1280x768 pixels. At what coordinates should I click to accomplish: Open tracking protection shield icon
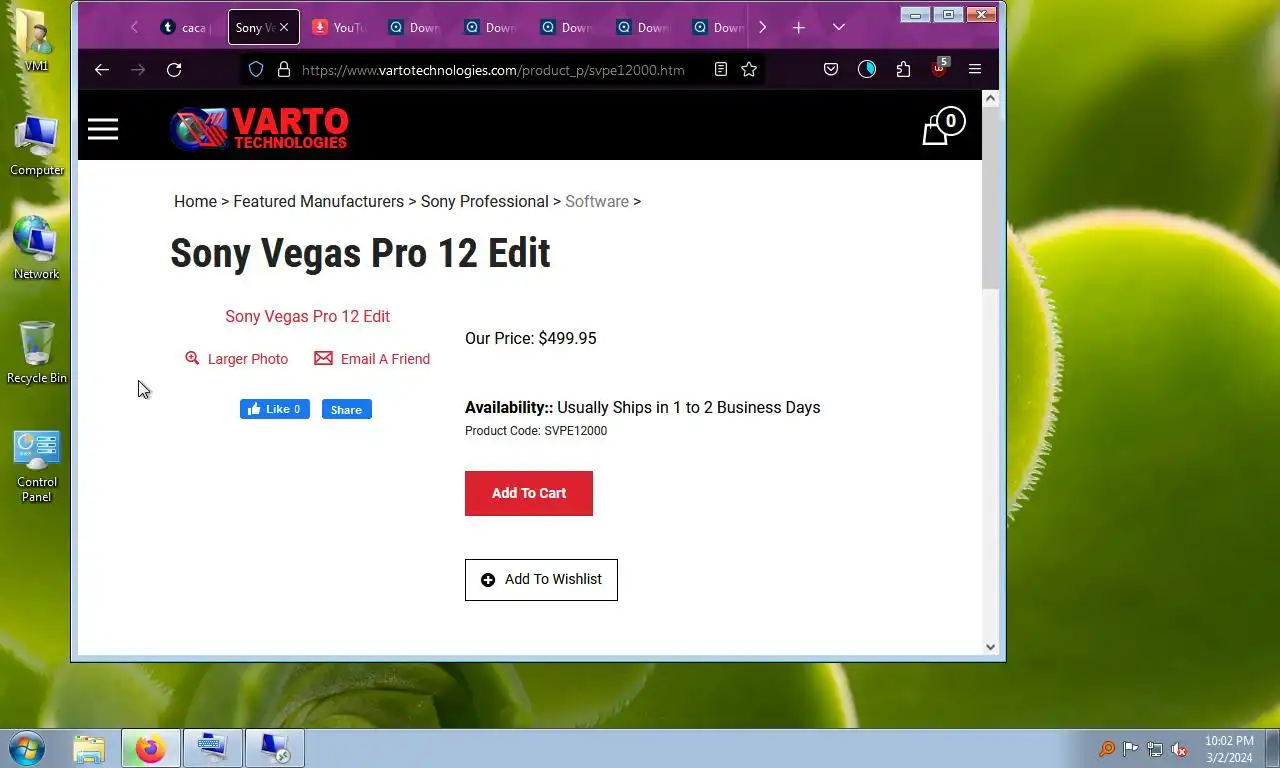click(256, 69)
